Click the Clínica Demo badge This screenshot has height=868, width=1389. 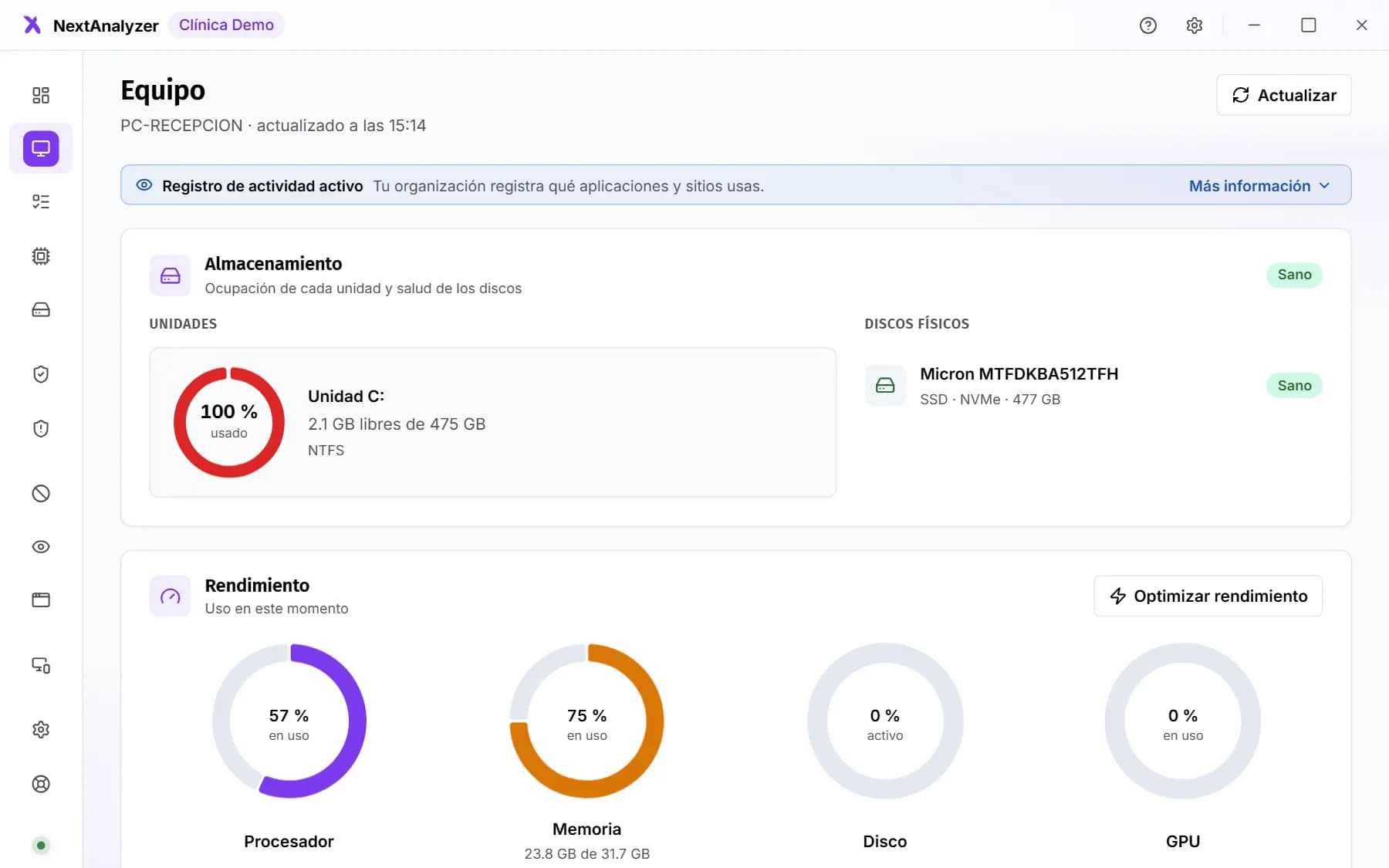pos(226,25)
